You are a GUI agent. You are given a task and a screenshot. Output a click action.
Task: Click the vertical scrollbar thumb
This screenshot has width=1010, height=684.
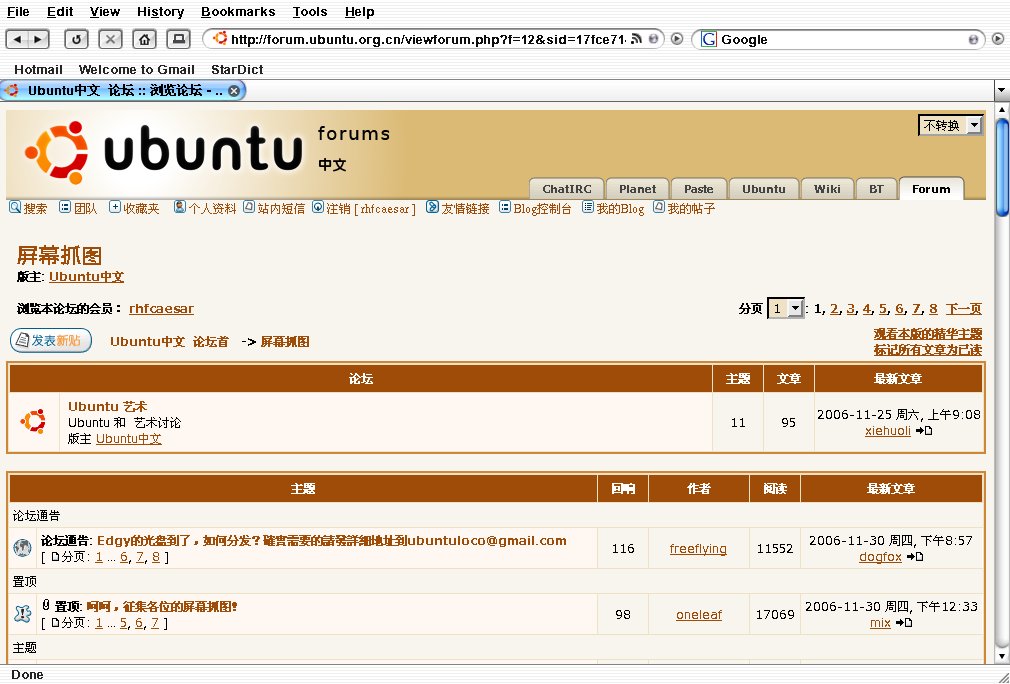1002,167
